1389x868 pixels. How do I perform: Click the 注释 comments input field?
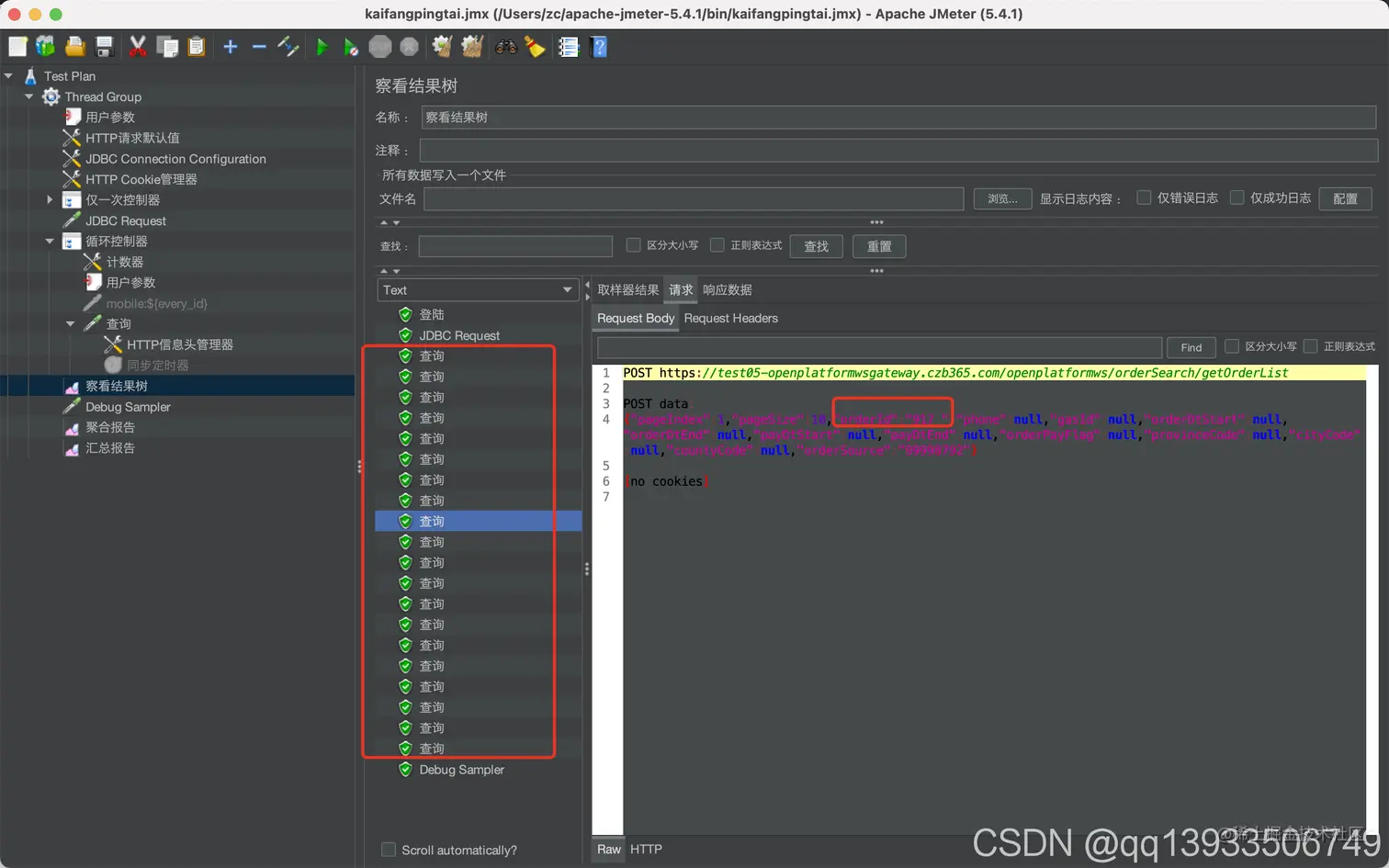898,150
